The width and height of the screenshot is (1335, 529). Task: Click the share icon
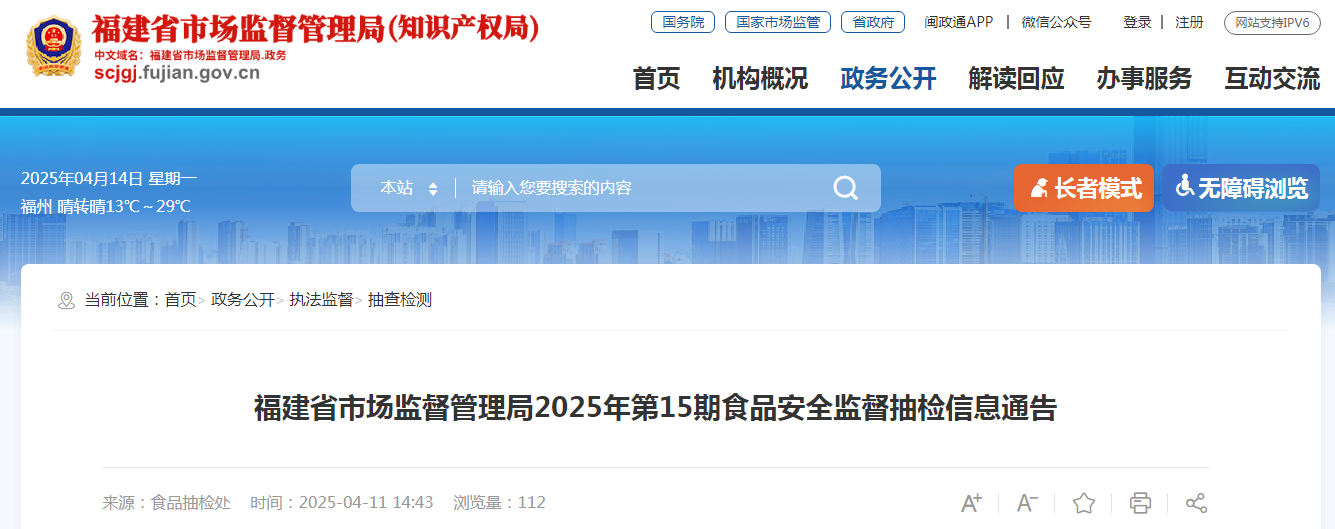point(1196,503)
